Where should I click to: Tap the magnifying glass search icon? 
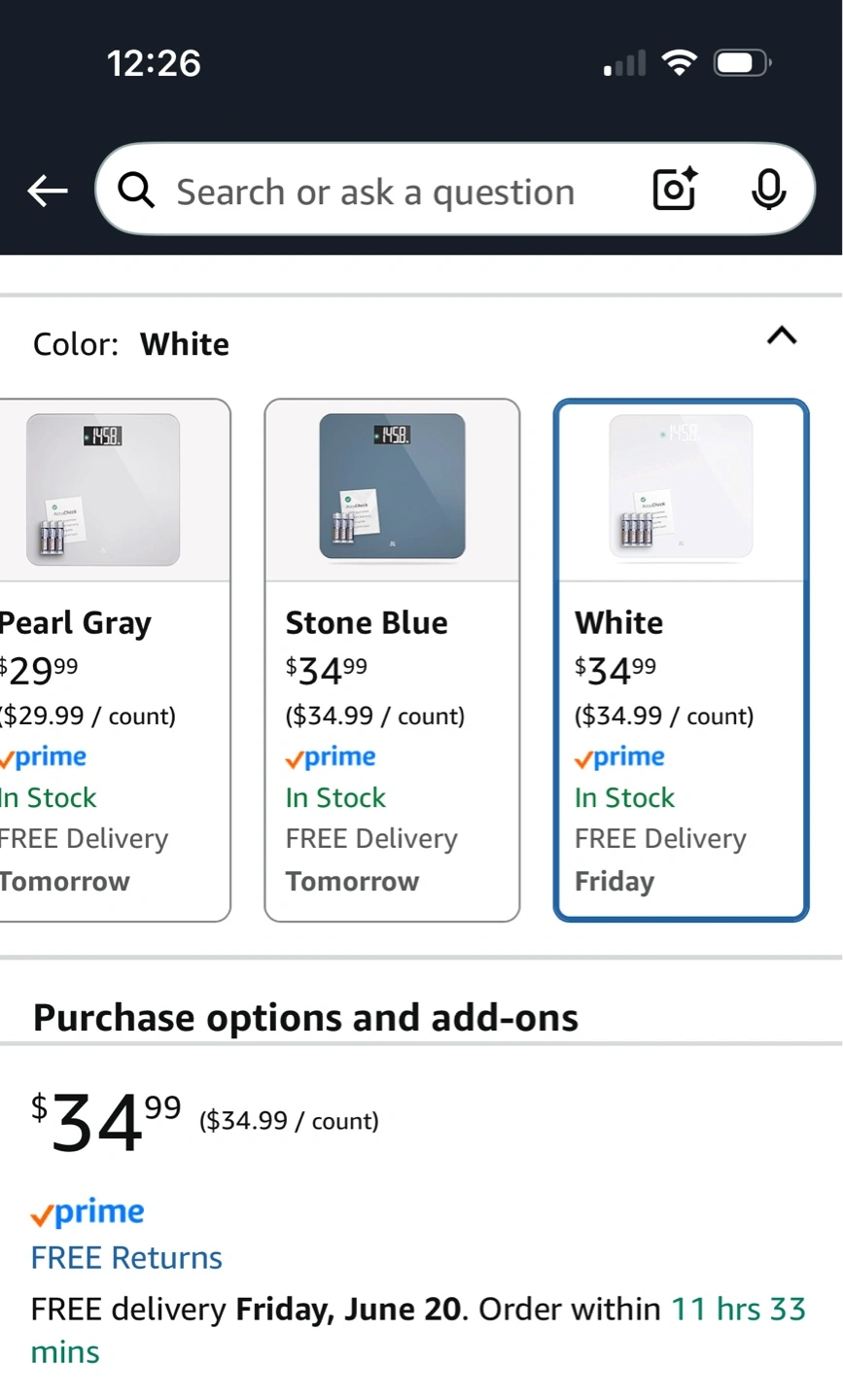click(x=136, y=191)
